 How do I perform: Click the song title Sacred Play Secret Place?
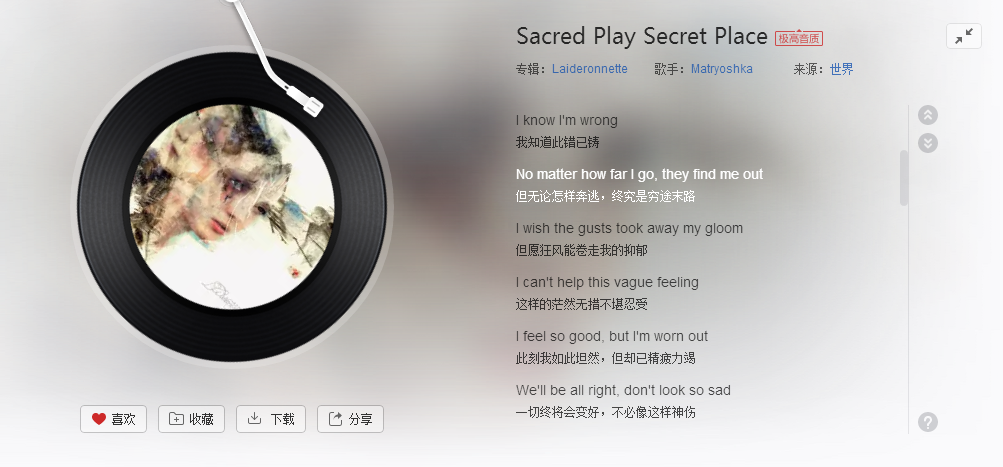pos(642,36)
